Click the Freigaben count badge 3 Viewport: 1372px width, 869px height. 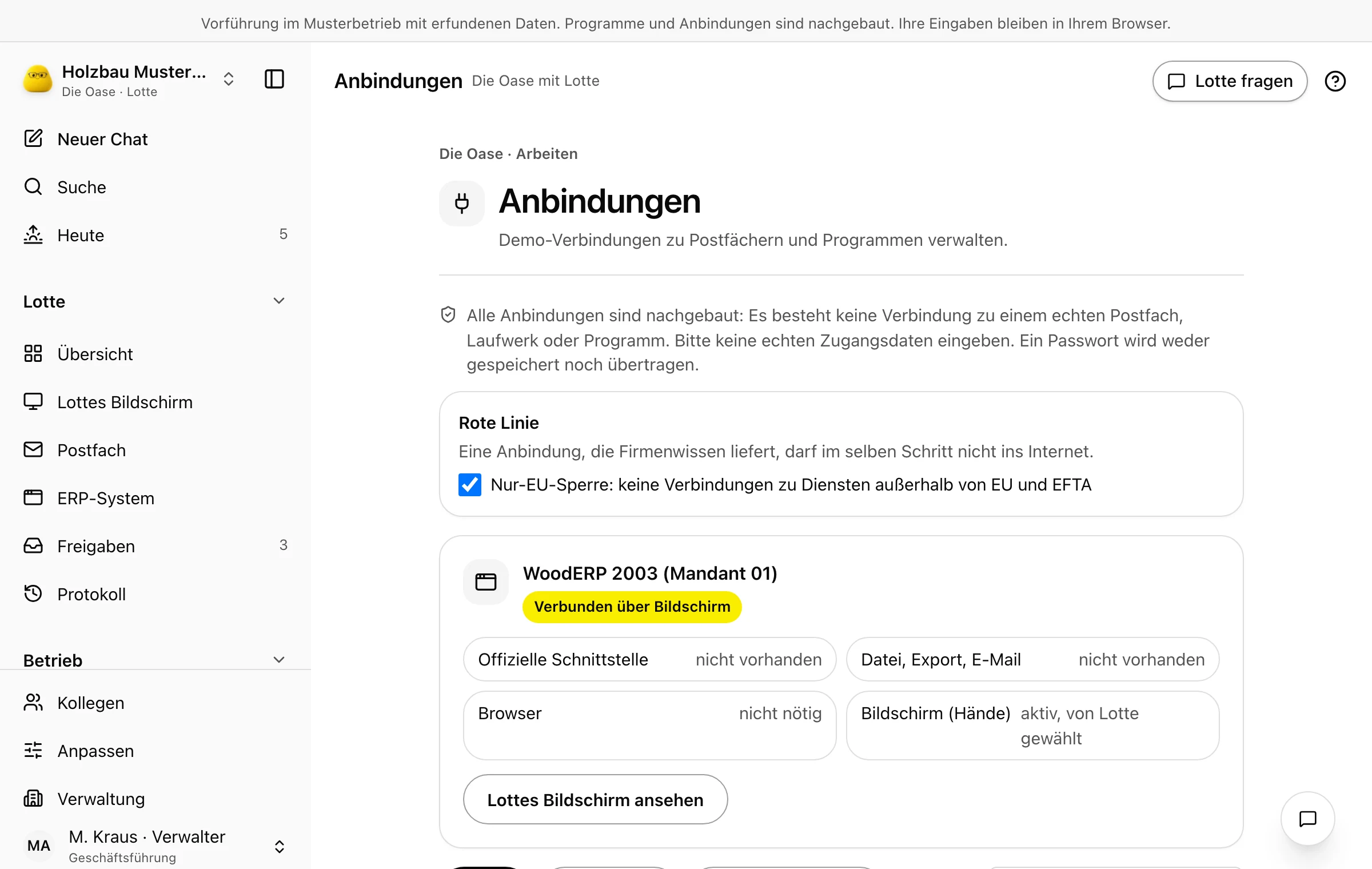[283, 545]
